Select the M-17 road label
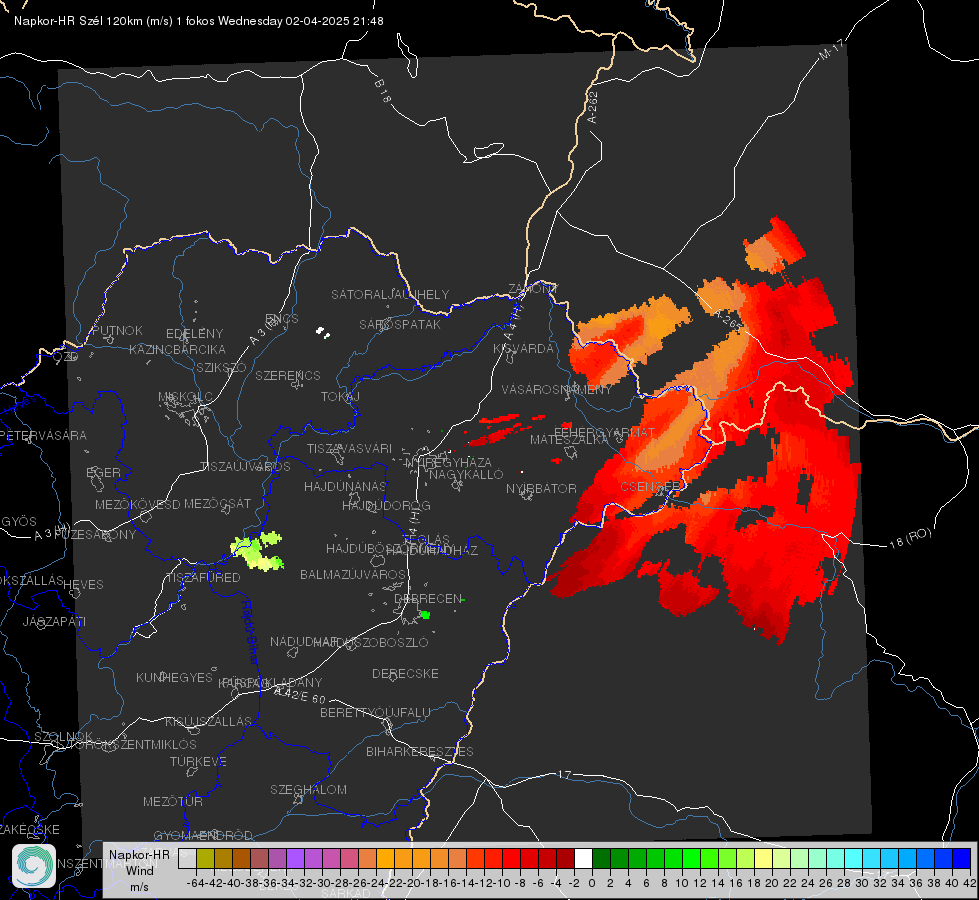Screen dimensions: 979x900 click(x=832, y=49)
